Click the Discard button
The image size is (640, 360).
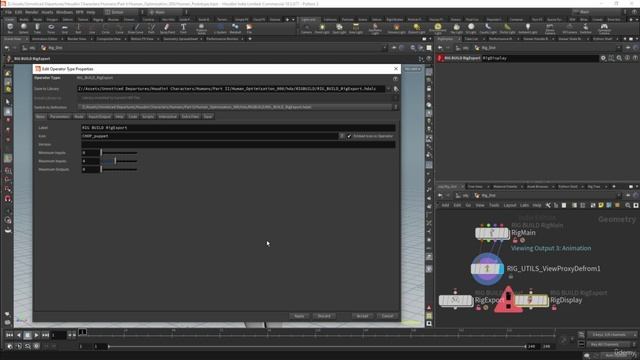[324, 316]
